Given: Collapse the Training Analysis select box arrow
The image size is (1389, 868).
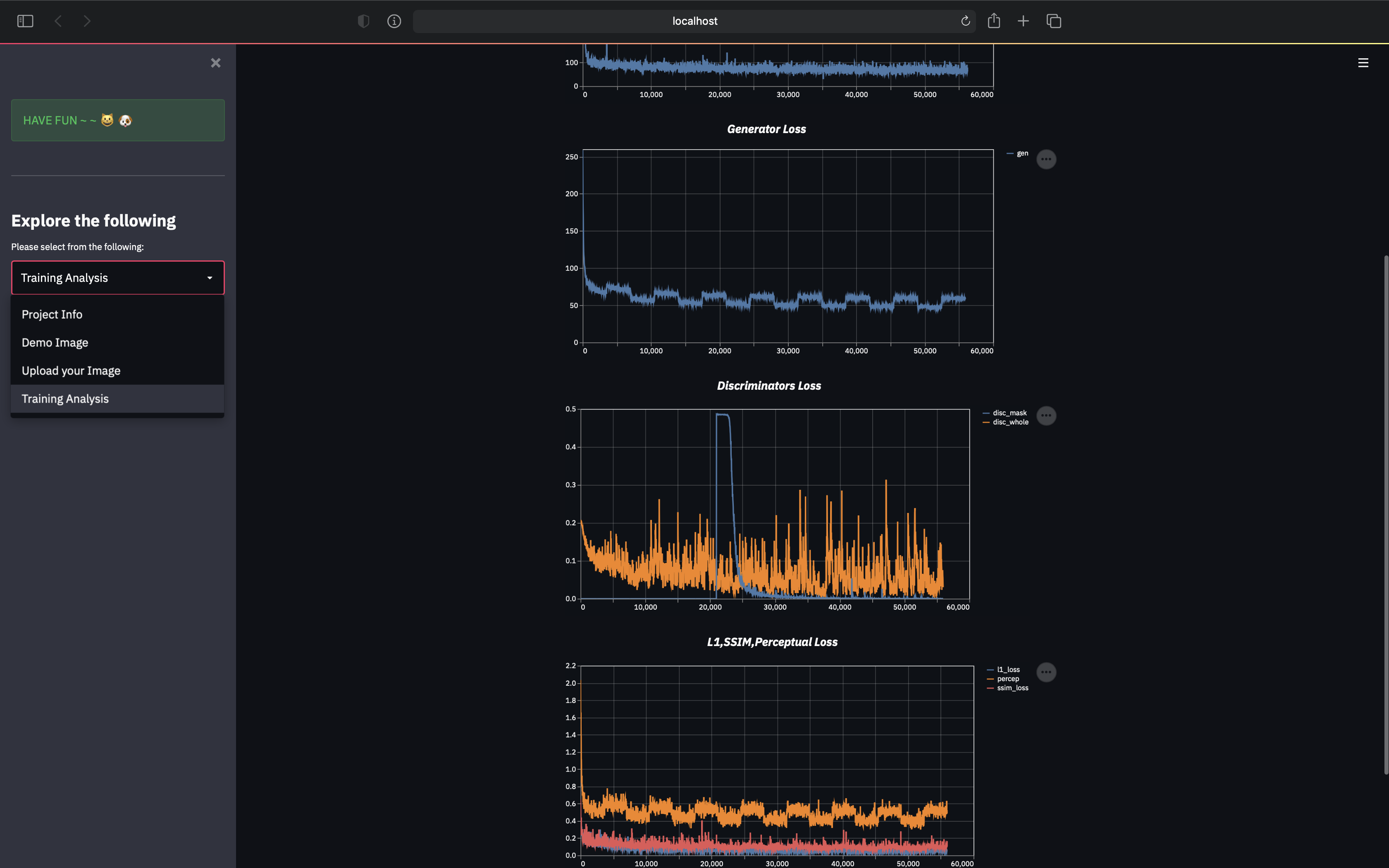Looking at the screenshot, I should pos(210,278).
